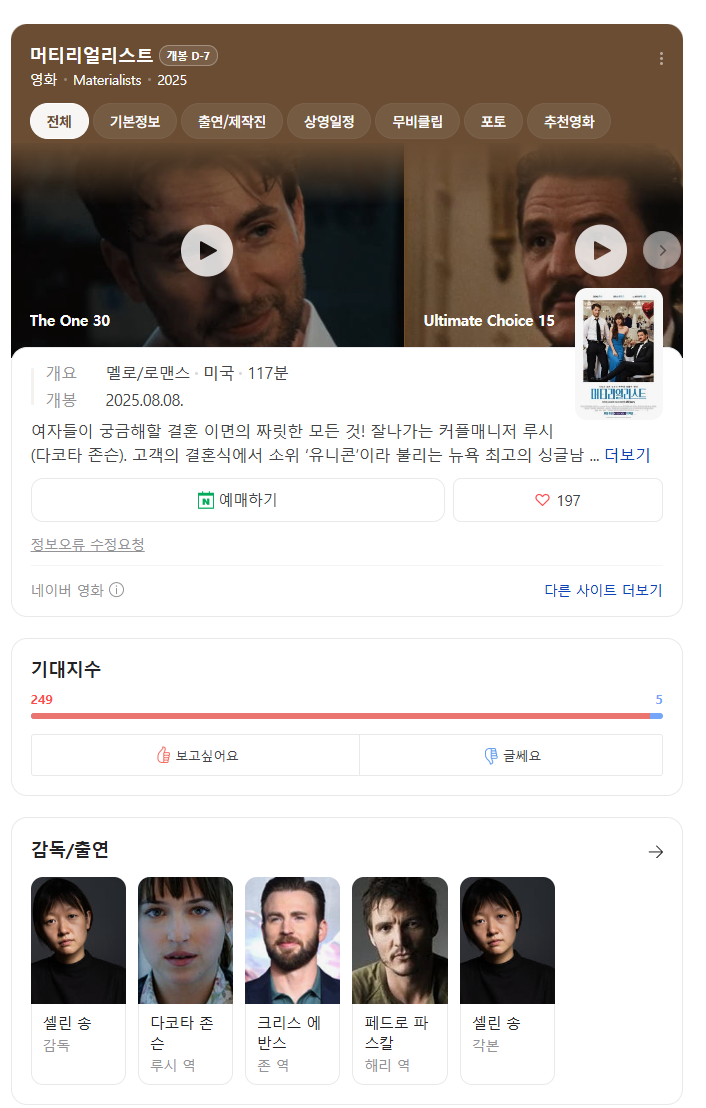The height and width of the screenshot is (1108, 706).
Task: Open 다른 사이트 더보기 link
Action: click(603, 590)
